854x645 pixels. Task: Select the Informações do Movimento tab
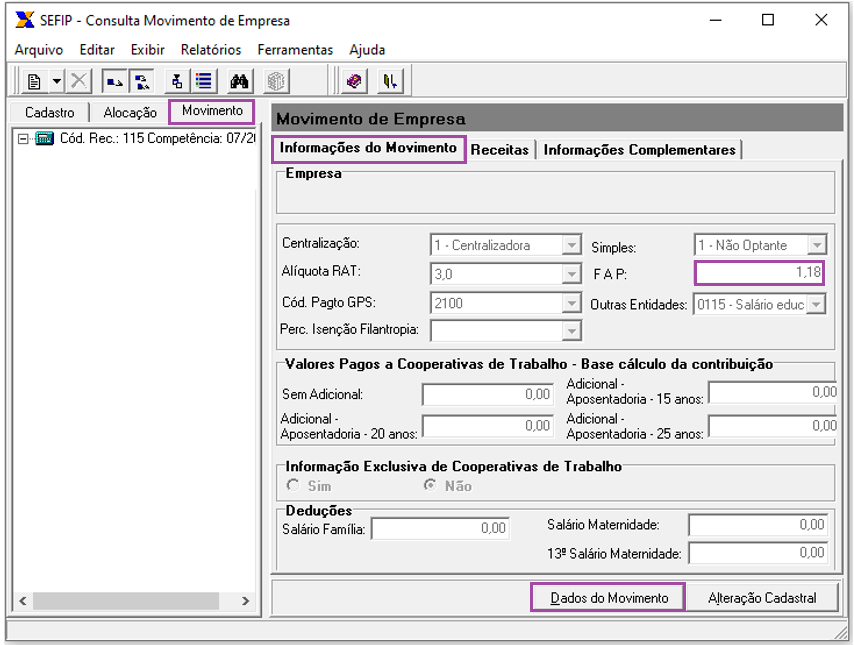click(368, 148)
